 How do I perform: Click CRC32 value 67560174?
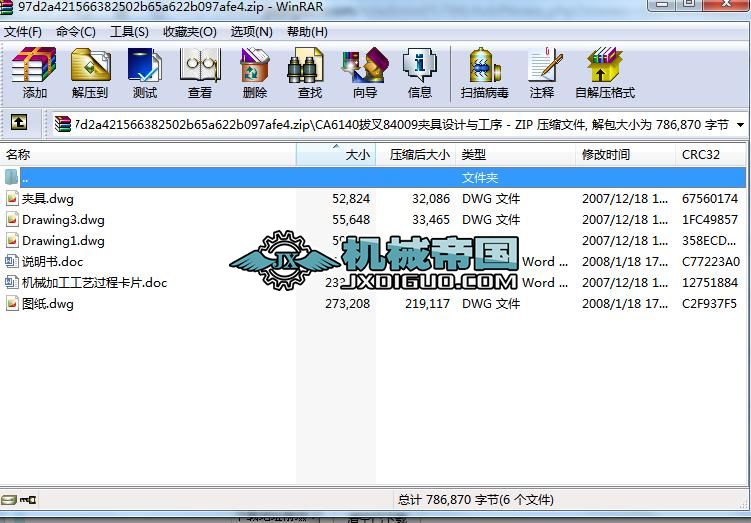tap(710, 198)
